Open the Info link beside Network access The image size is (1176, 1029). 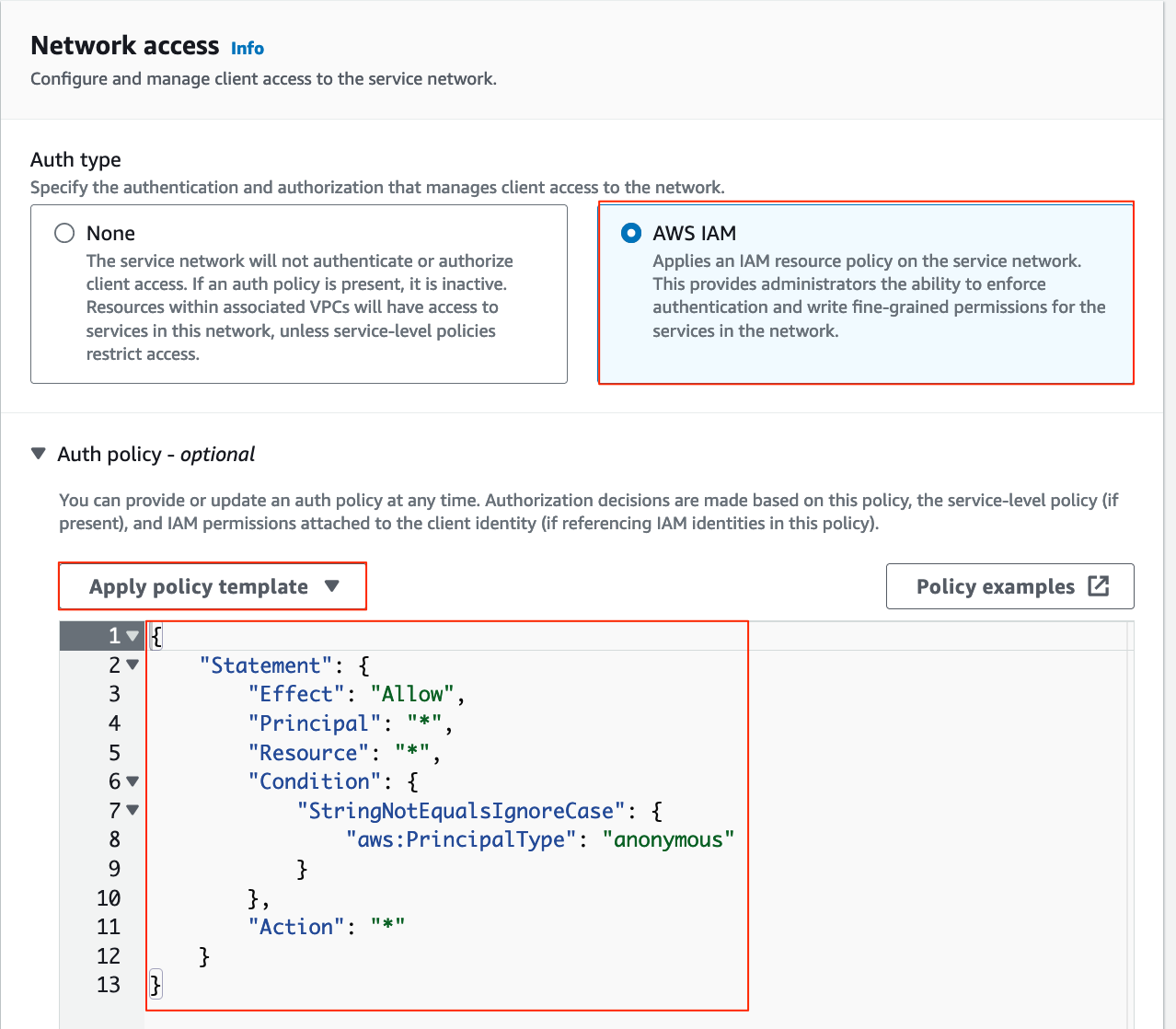tap(247, 49)
